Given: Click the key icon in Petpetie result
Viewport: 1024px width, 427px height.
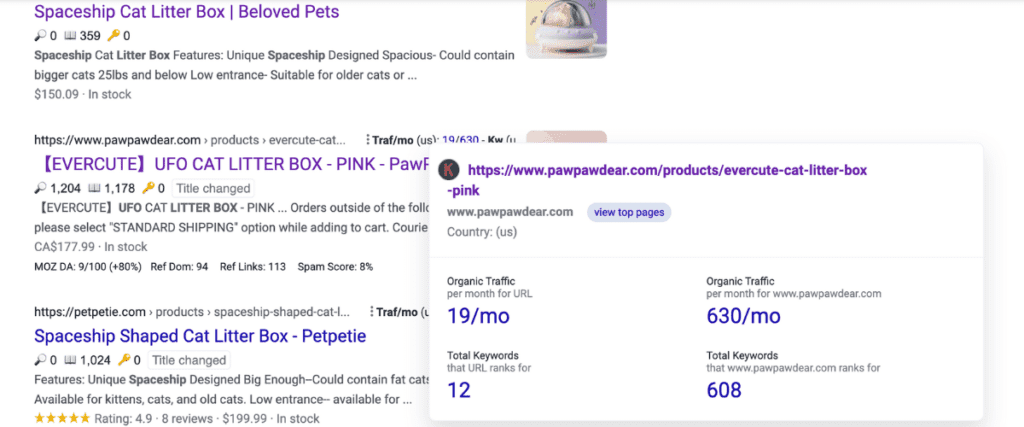Looking at the screenshot, I should point(123,360).
